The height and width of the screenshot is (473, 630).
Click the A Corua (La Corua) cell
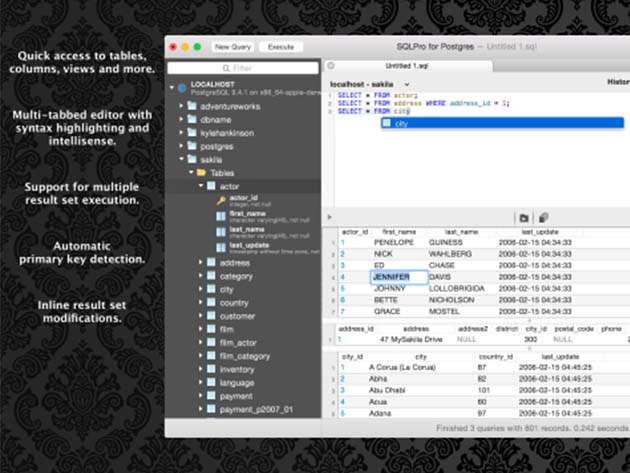coord(402,367)
